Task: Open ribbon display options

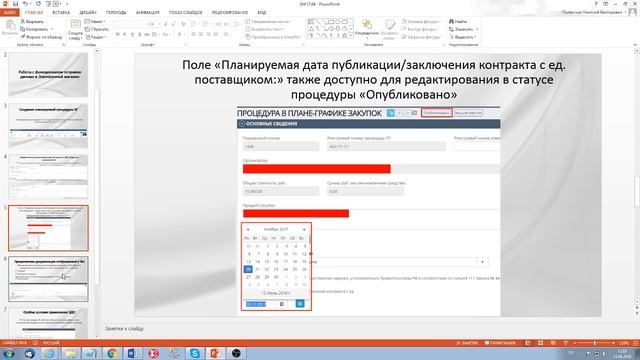Action: coord(606,4)
